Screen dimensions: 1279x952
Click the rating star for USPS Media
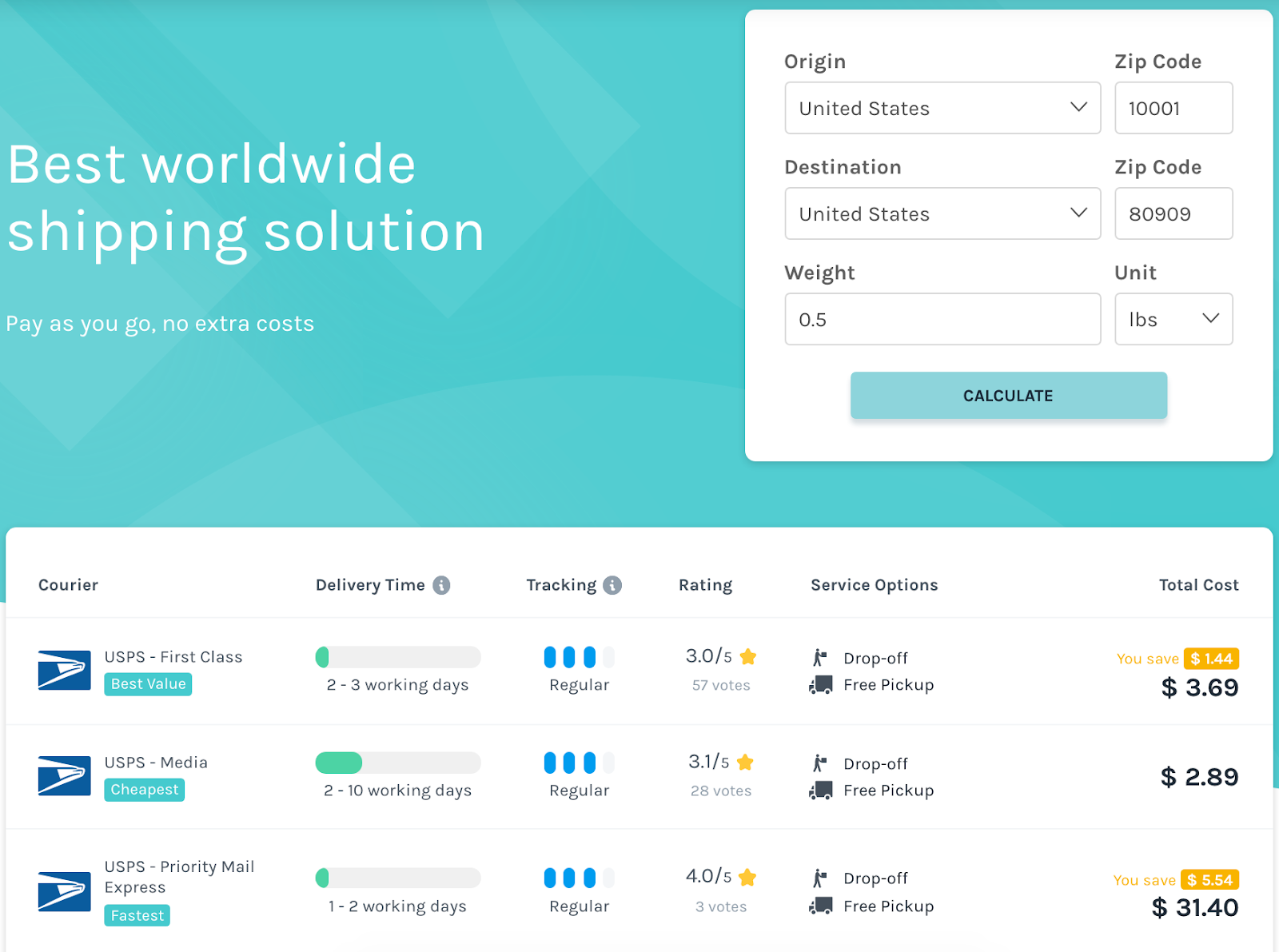pyautogui.click(x=745, y=763)
